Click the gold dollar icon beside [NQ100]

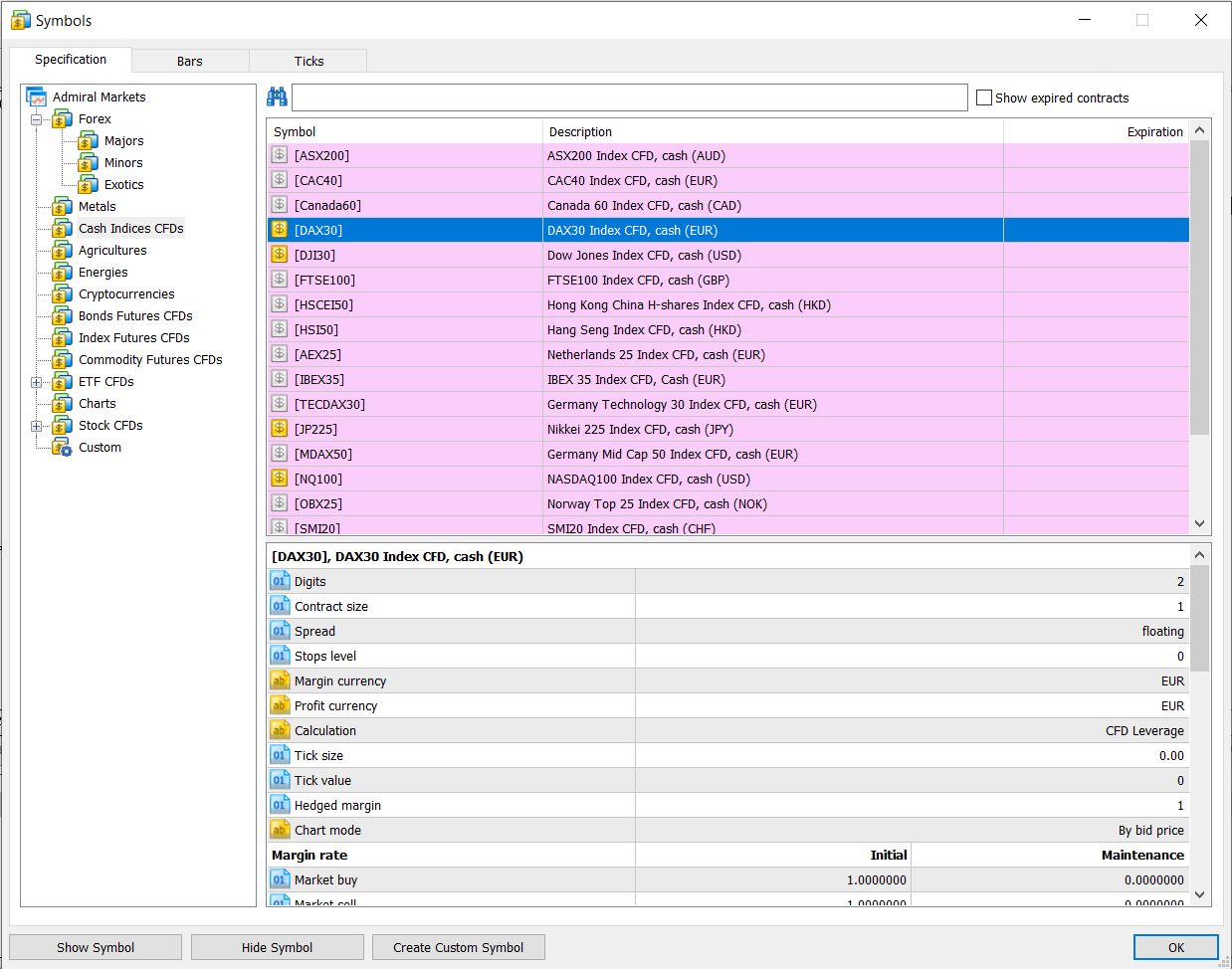pos(280,479)
